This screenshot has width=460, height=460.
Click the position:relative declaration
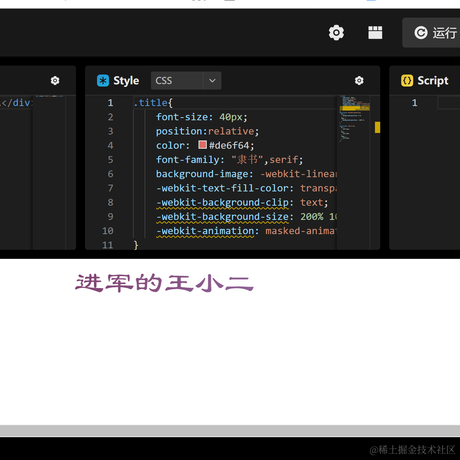[207, 131]
